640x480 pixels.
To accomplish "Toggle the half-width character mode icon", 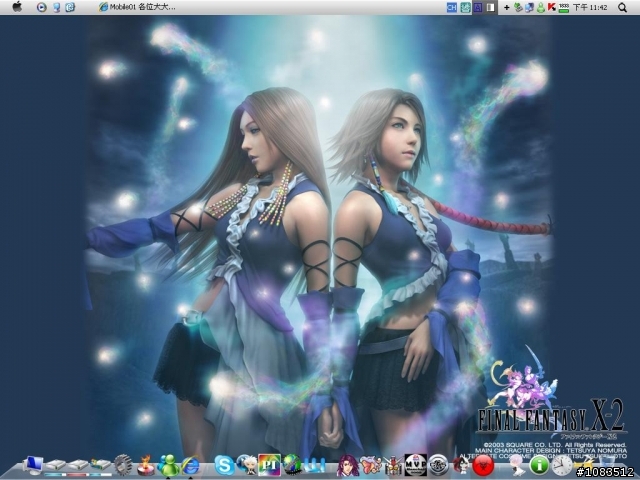I will point(490,7).
